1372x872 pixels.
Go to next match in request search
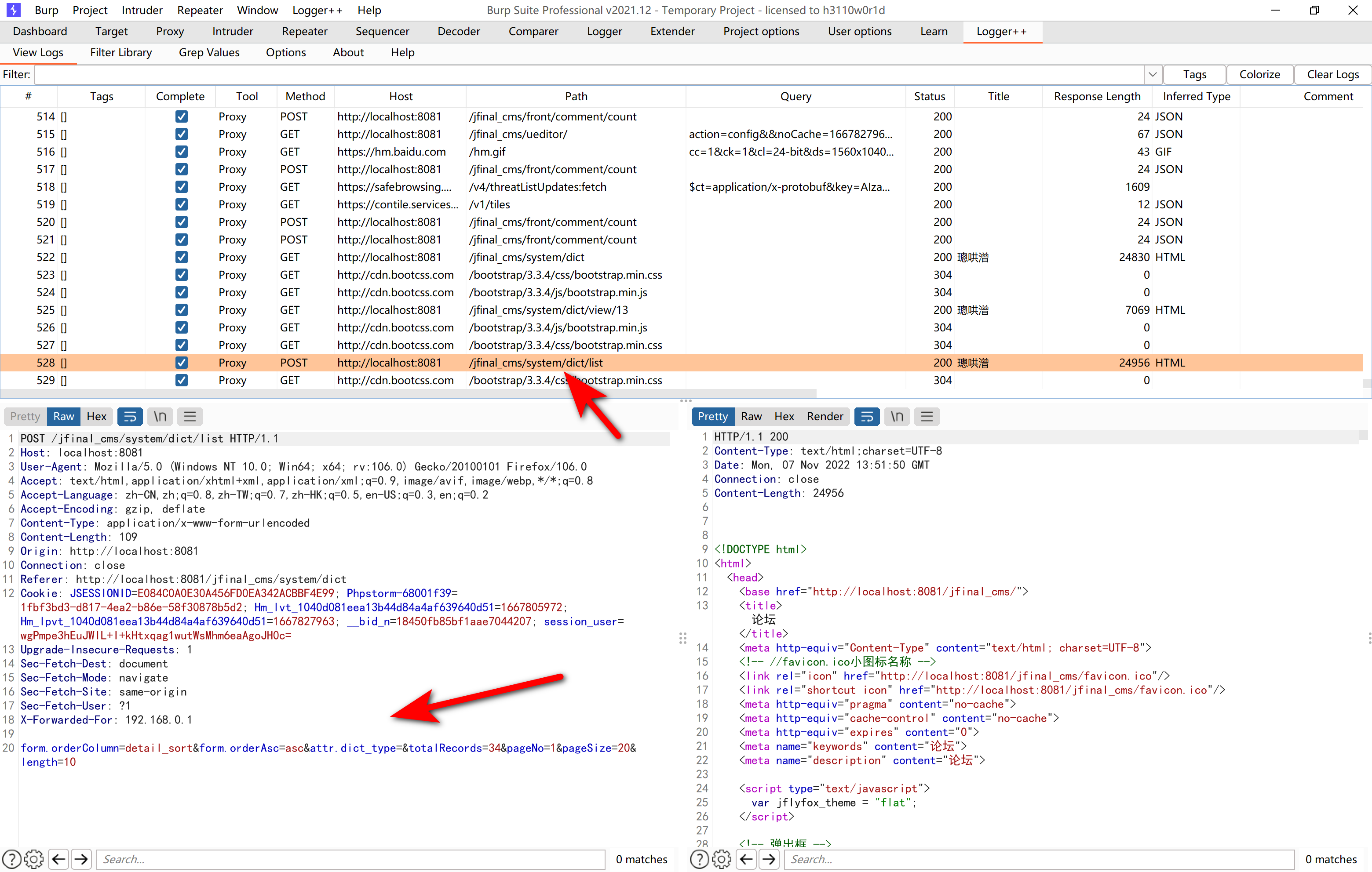(x=81, y=858)
